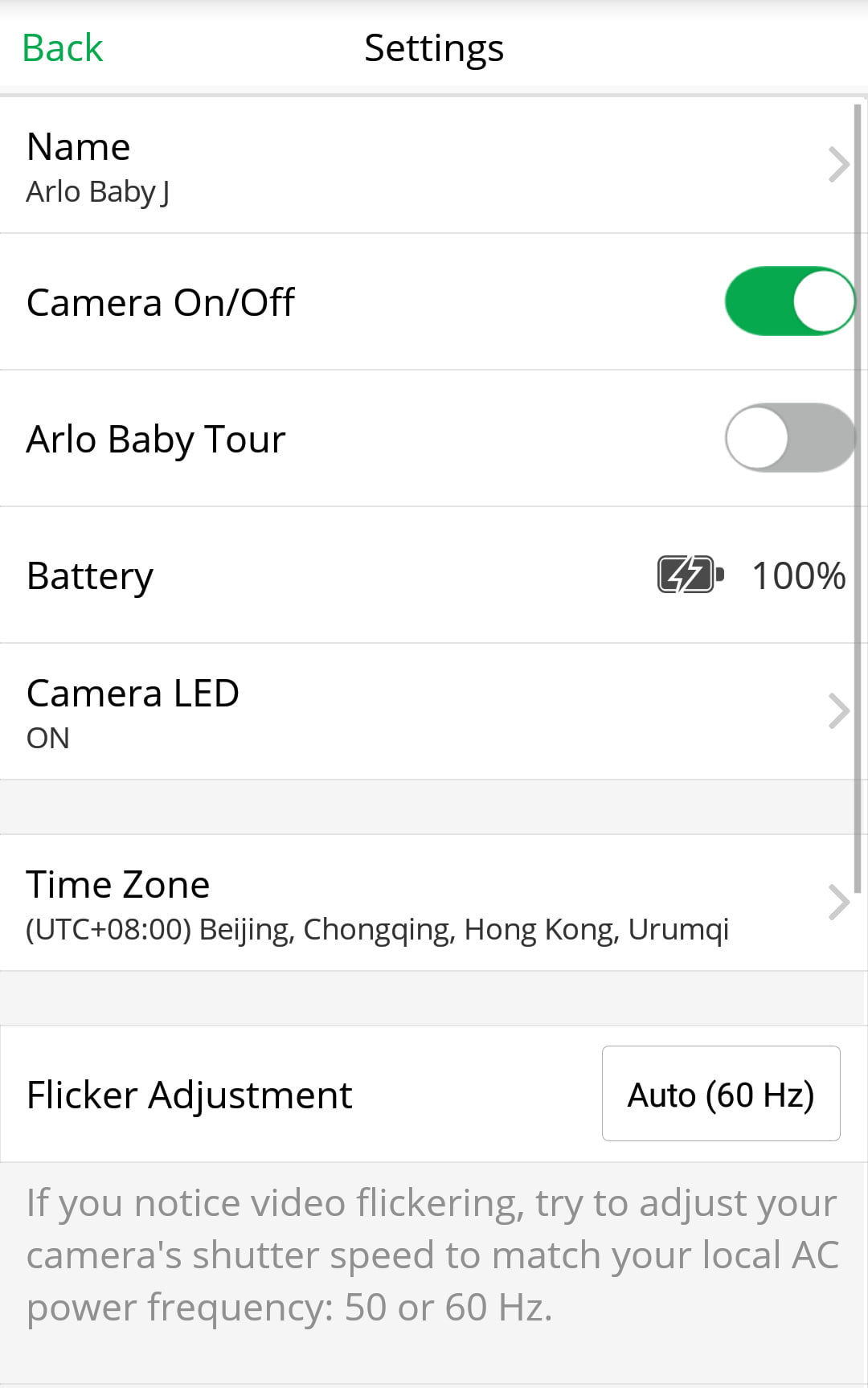Viewport: 868px width, 1388px height.
Task: Click the Flicker Adjustment label
Action: pos(190,1095)
